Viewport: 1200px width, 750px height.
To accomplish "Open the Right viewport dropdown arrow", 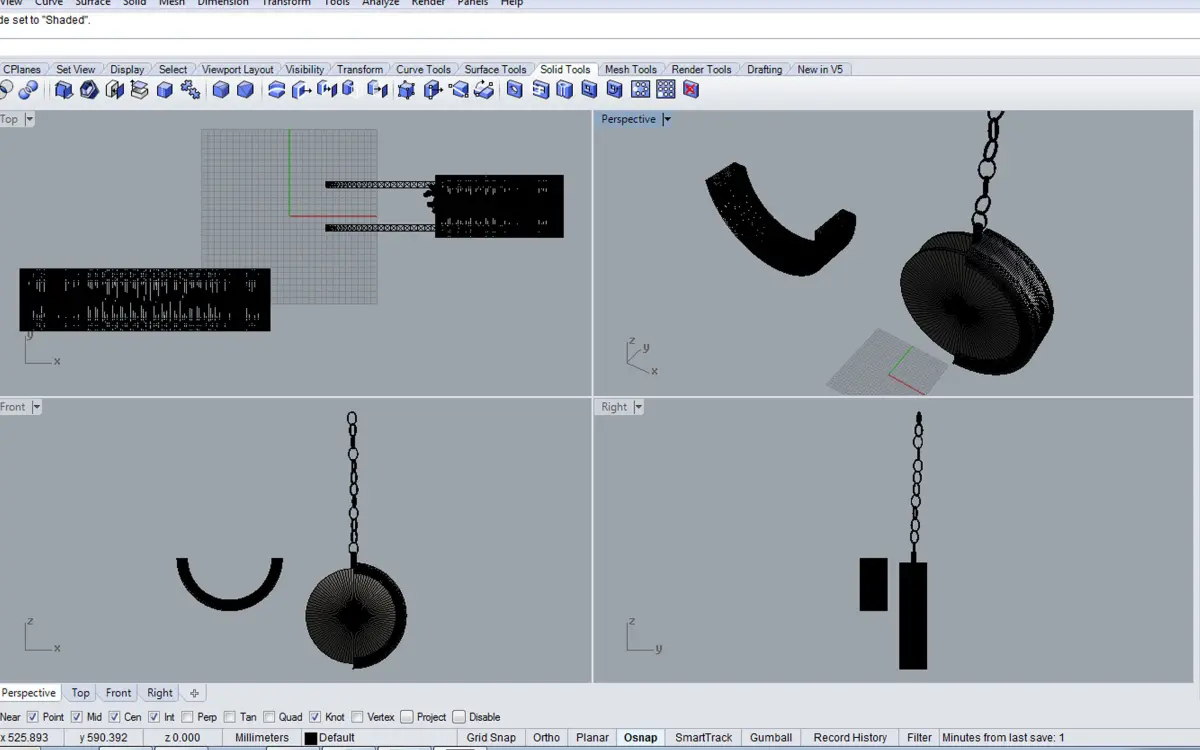I will 638,407.
